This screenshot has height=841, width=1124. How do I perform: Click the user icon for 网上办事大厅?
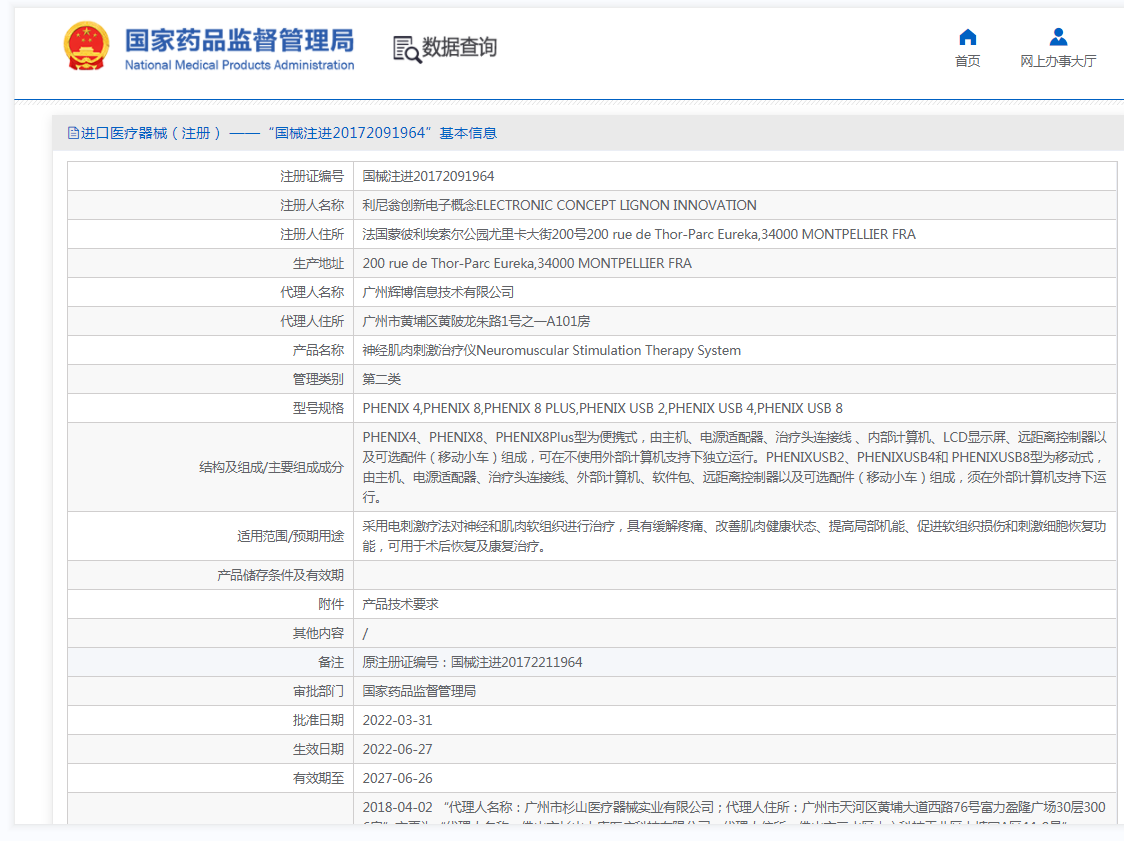pyautogui.click(x=1058, y=37)
